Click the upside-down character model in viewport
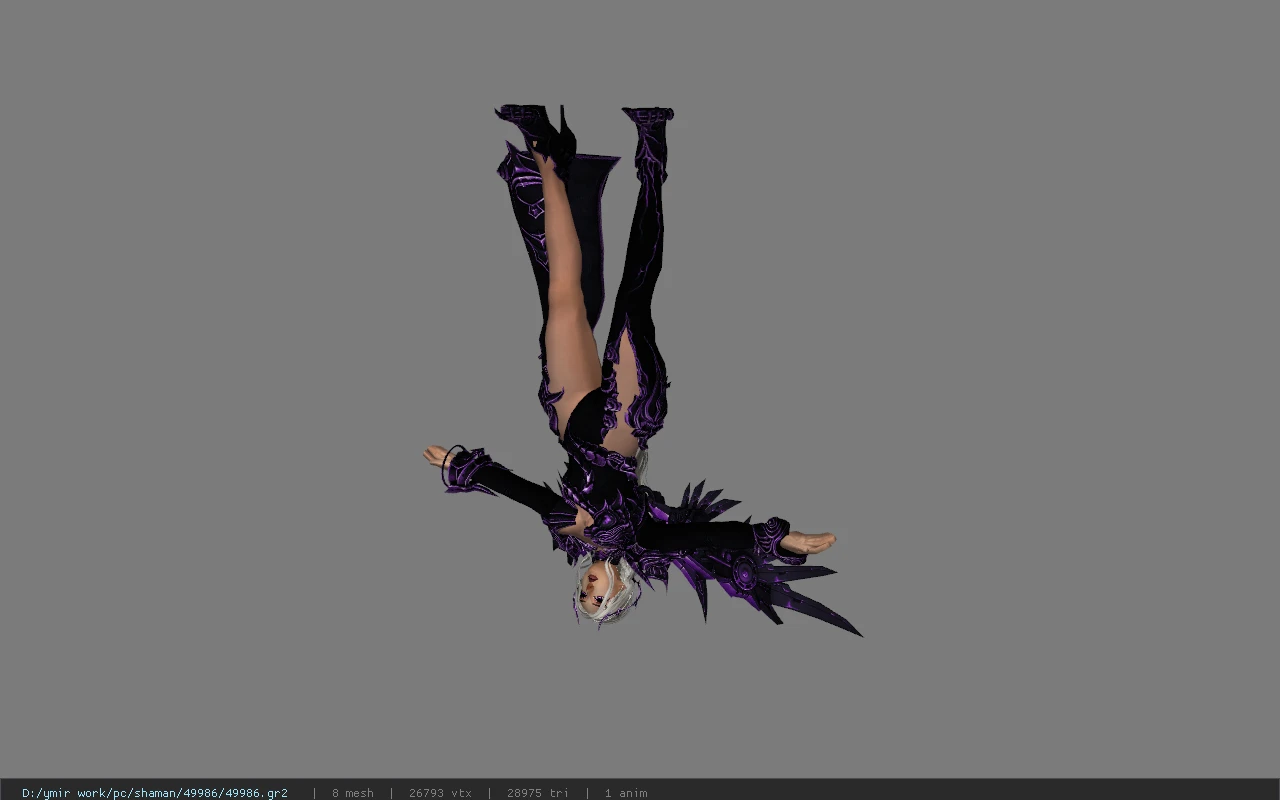 [640, 370]
